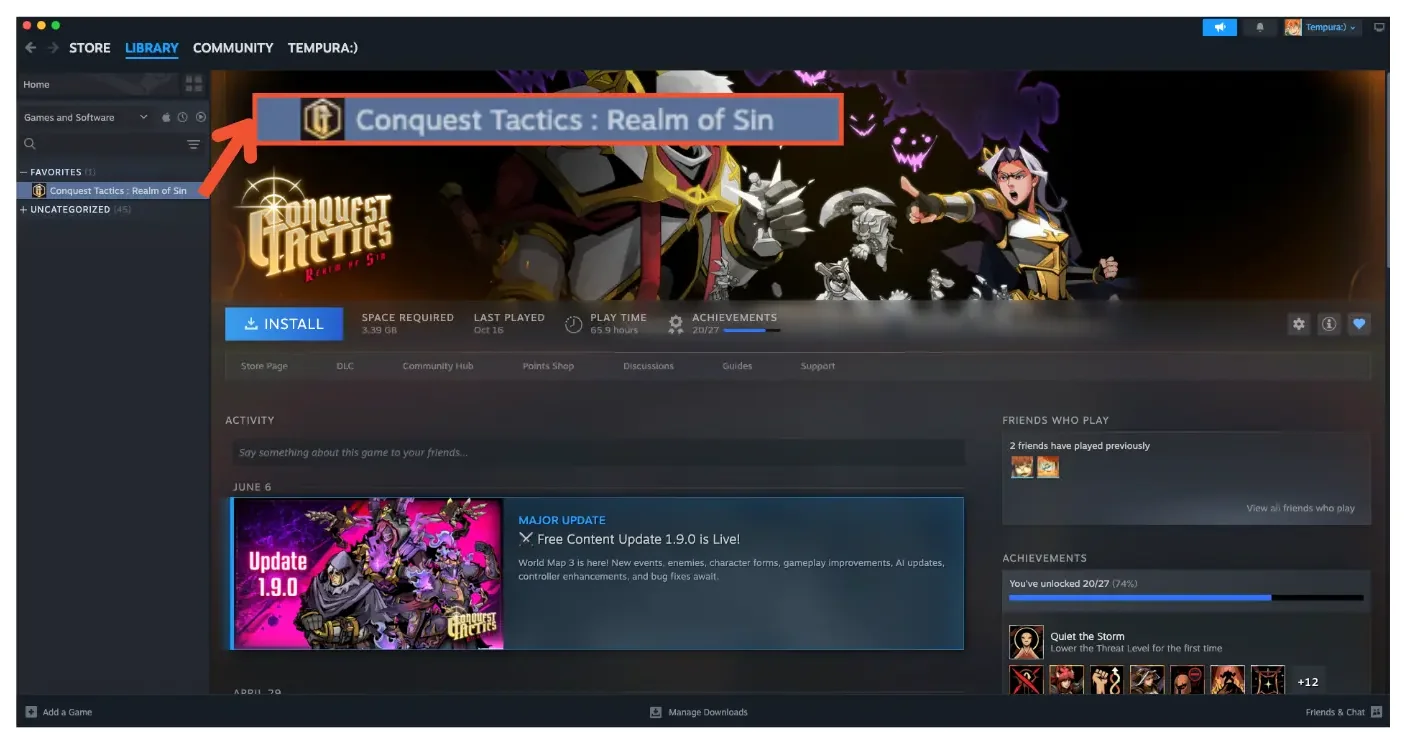Click the play time clock icon
Screen dimensions: 1406x744
[x=574, y=324]
